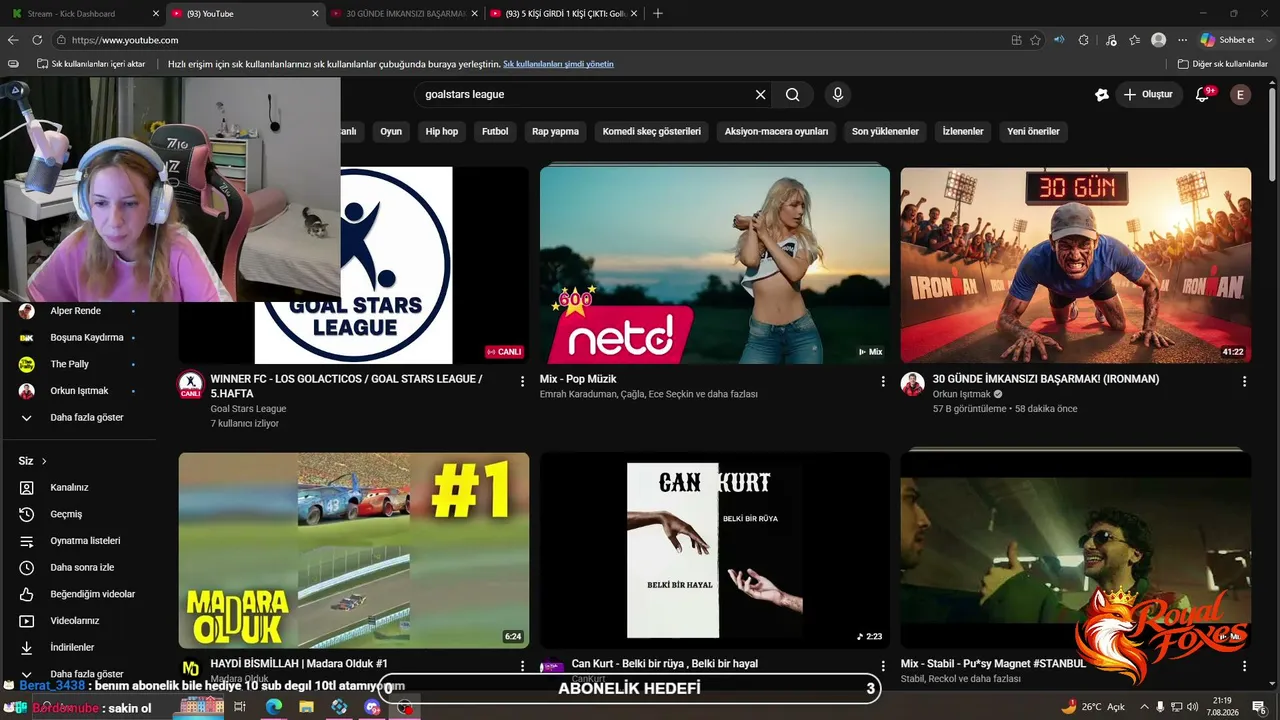Click the Oluştur create button
This screenshot has width=1280, height=720.
click(x=1147, y=94)
